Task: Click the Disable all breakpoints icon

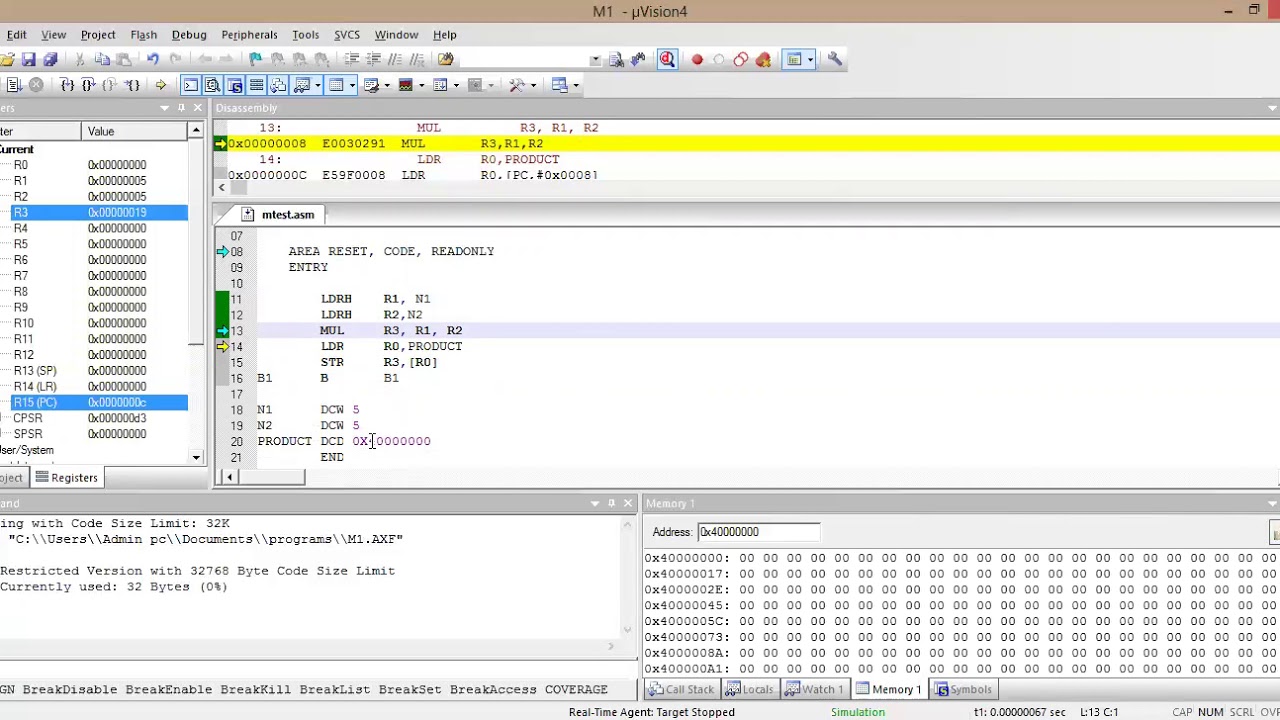Action: click(741, 60)
